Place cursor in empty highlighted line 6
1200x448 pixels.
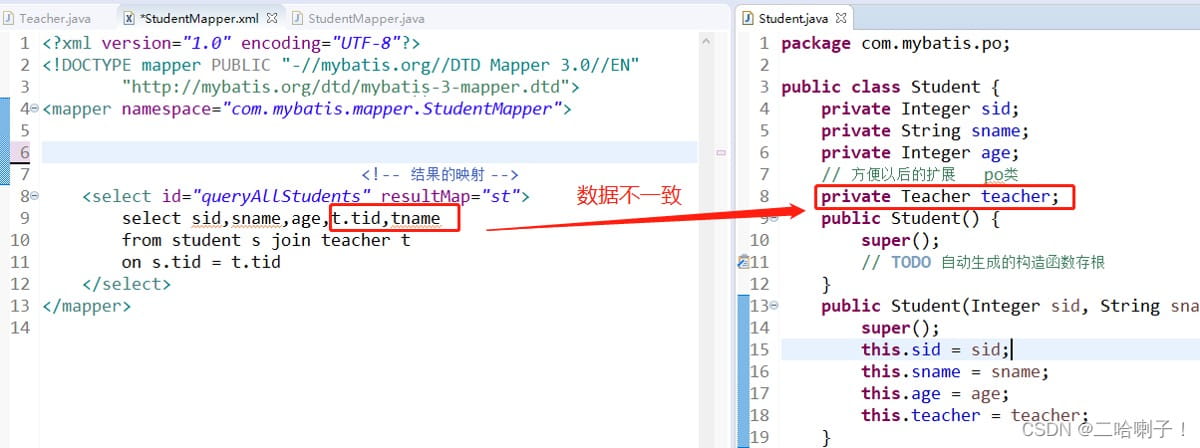369,152
